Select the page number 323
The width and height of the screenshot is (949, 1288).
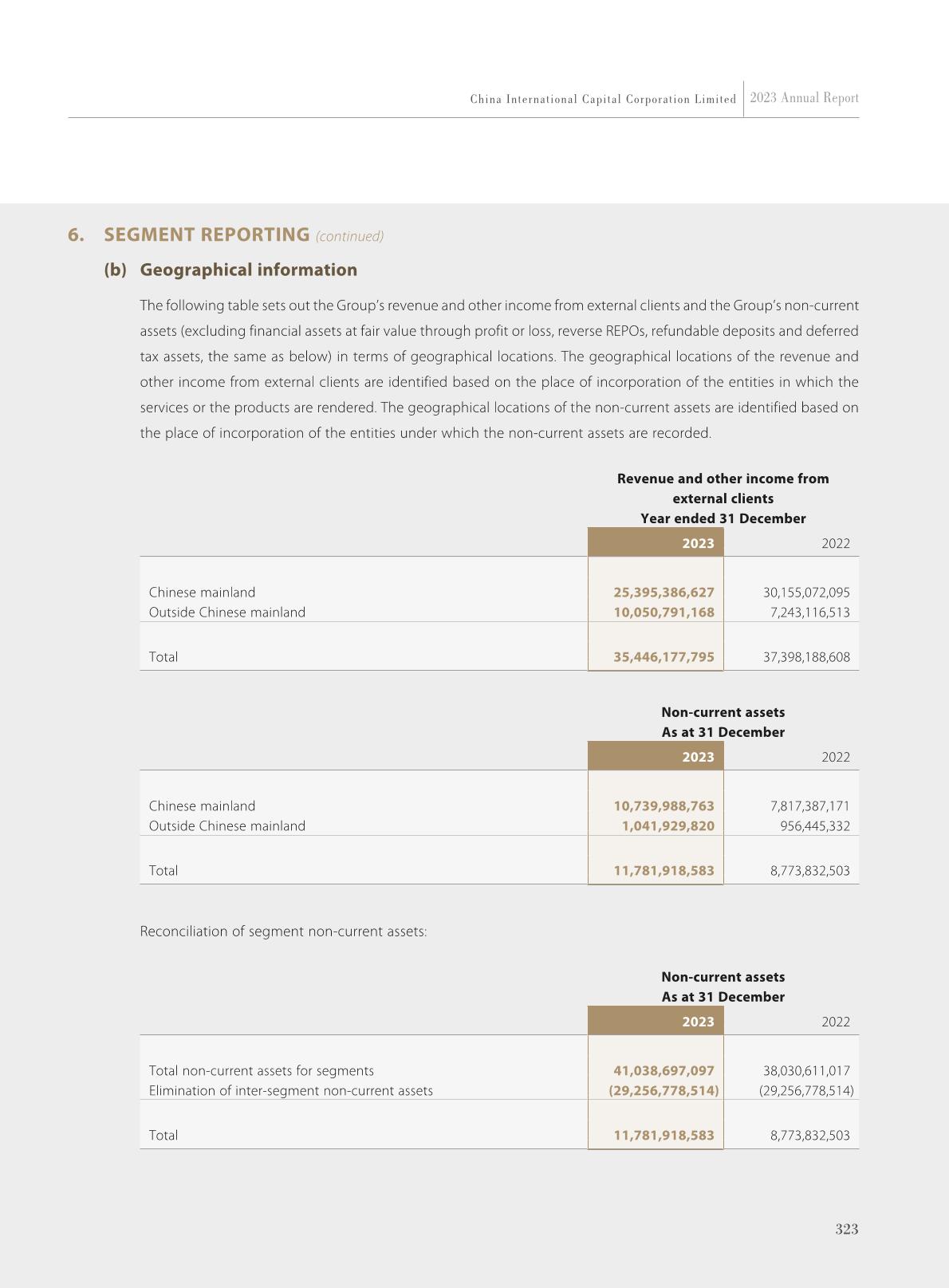846,1229
